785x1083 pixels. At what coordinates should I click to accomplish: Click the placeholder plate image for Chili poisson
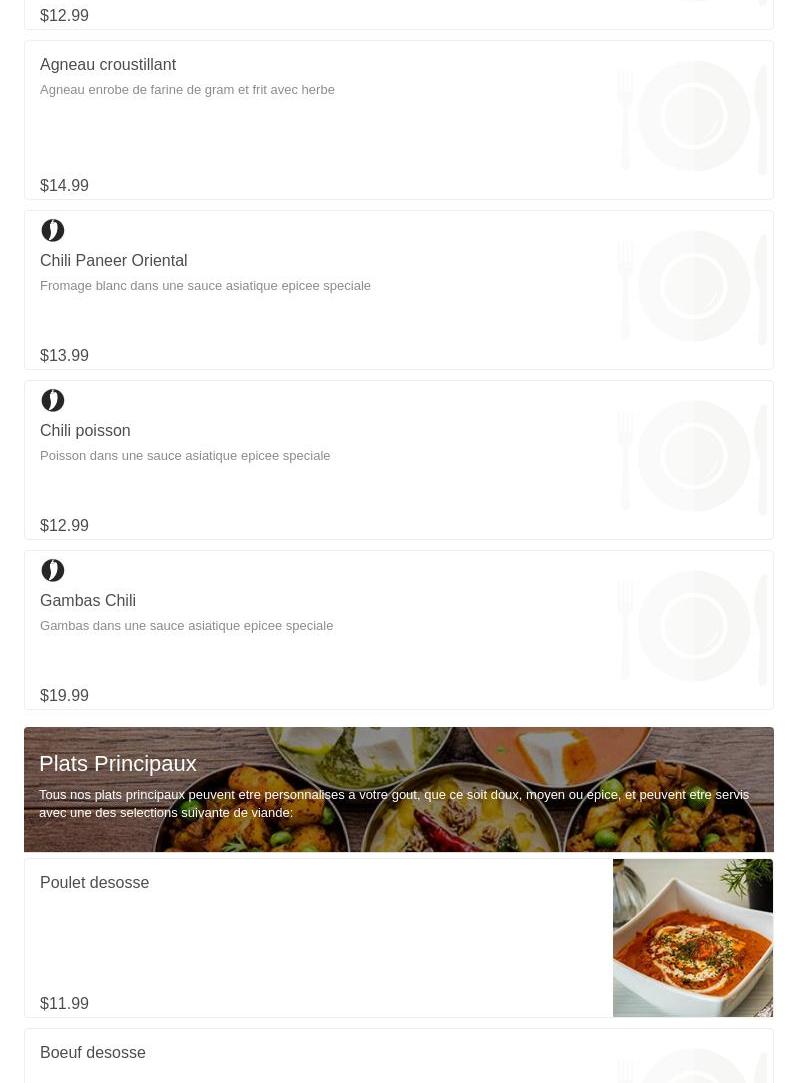coord(692,456)
